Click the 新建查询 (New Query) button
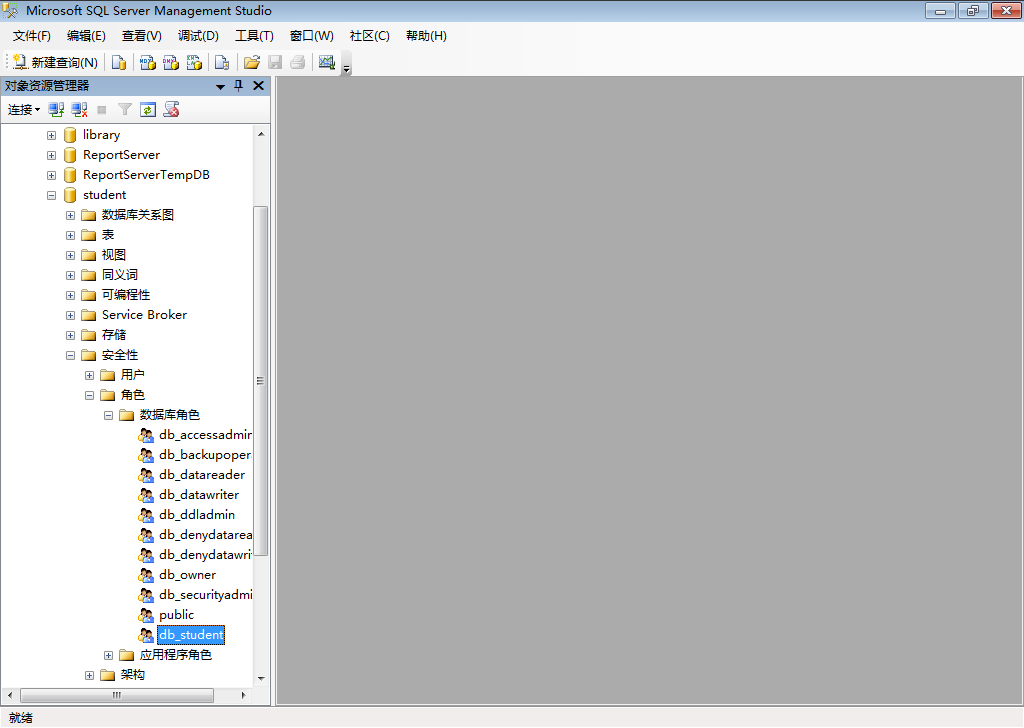The image size is (1024, 728). [56, 62]
